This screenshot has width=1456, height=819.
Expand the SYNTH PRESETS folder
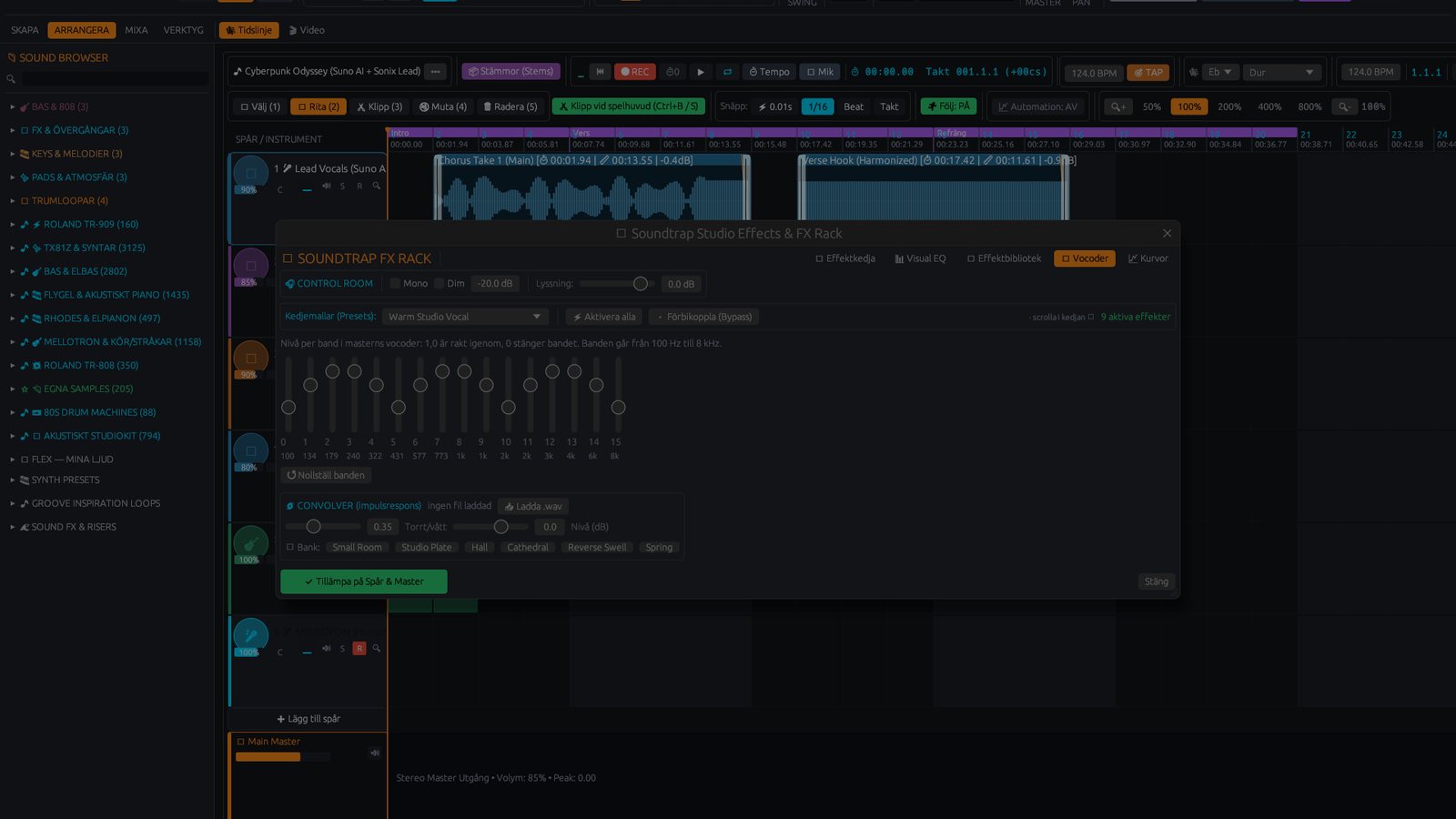13,480
